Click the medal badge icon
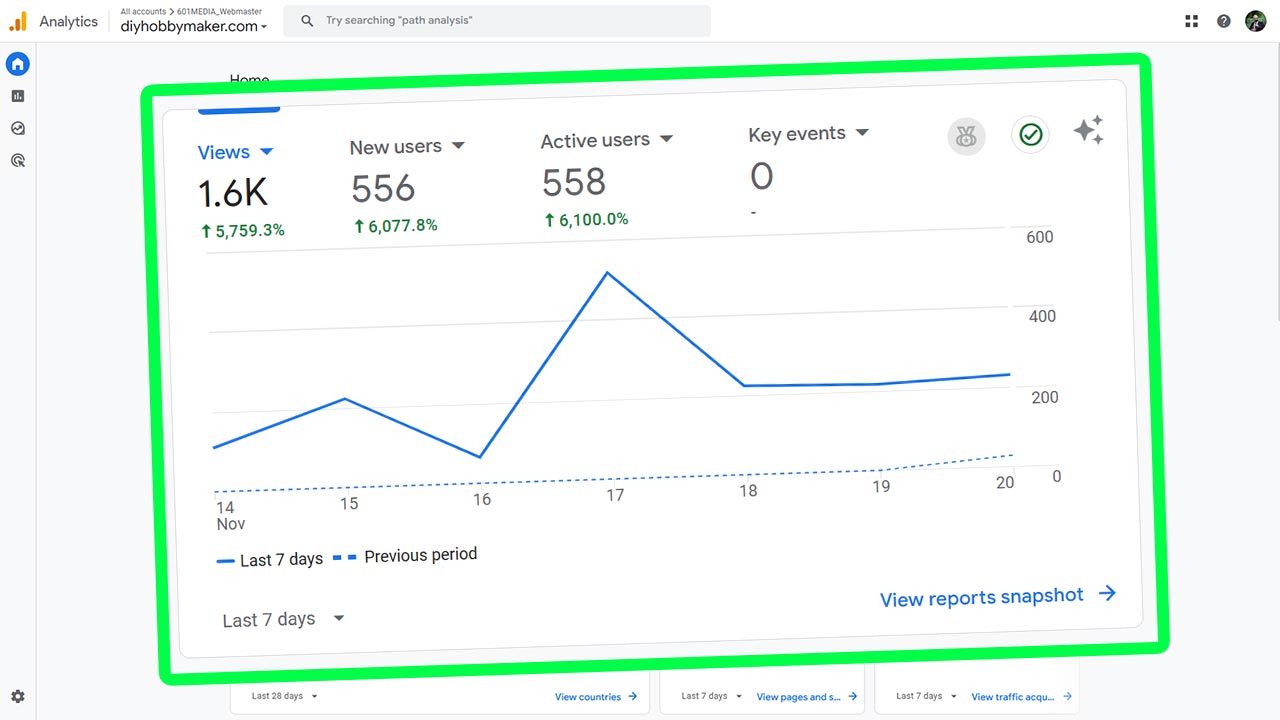This screenshot has height=720, width=1280. click(966, 137)
